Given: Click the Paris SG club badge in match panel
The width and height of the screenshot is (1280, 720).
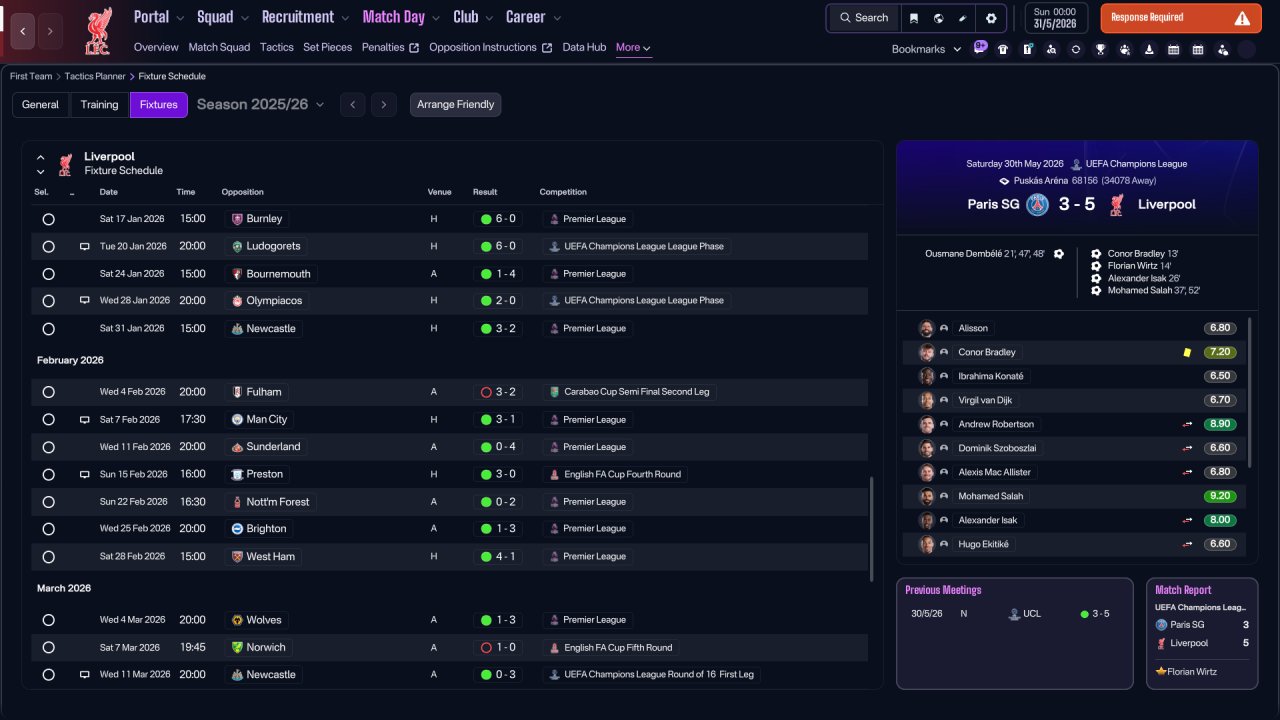Looking at the screenshot, I should click(1038, 205).
